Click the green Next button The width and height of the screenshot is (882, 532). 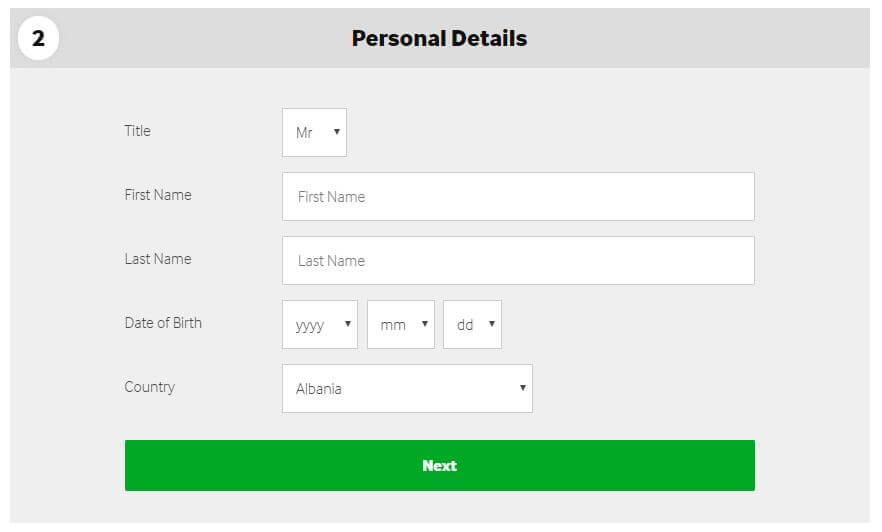pos(440,466)
